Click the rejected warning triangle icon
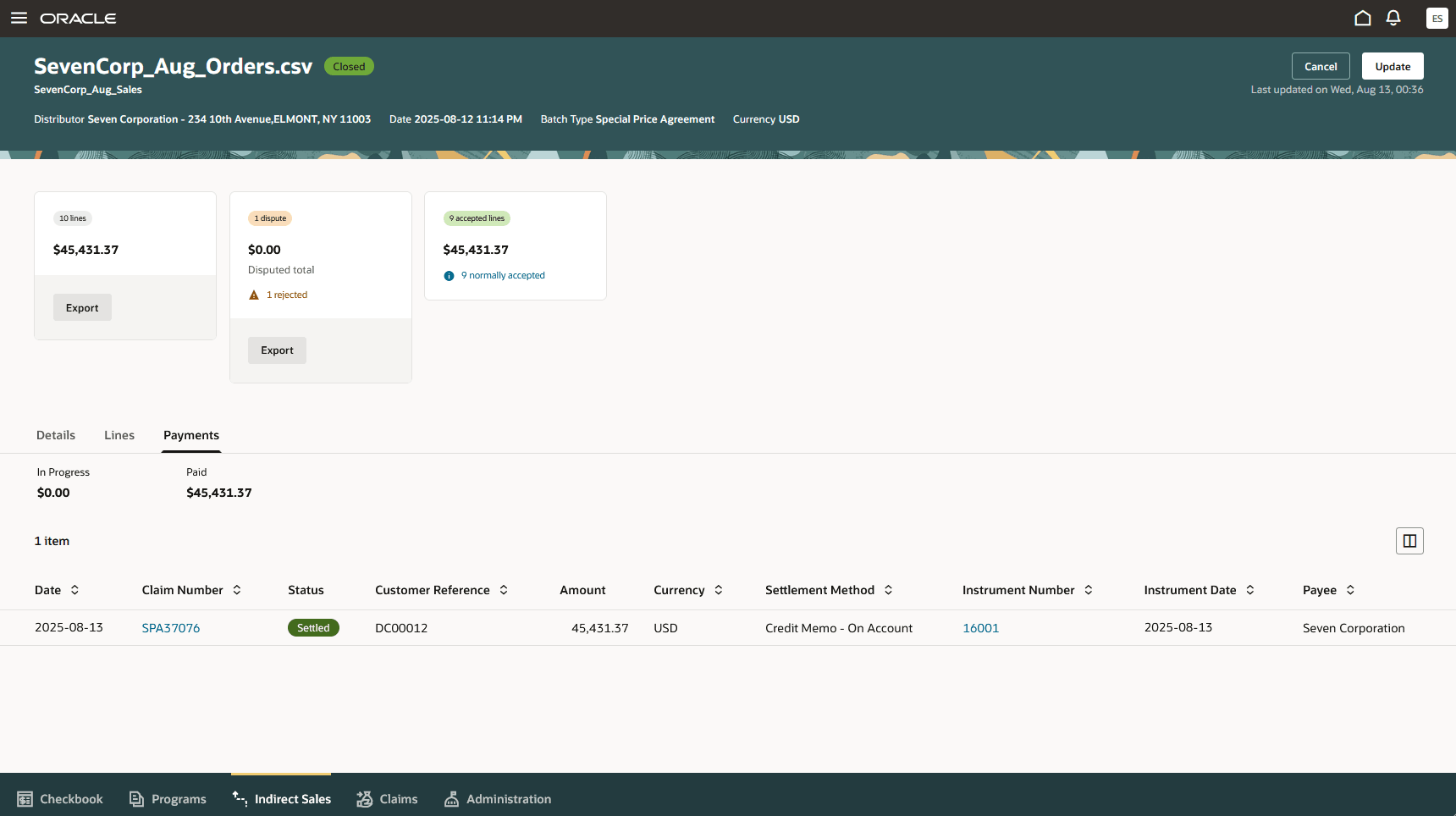The height and width of the screenshot is (816, 1456). [x=254, y=295]
